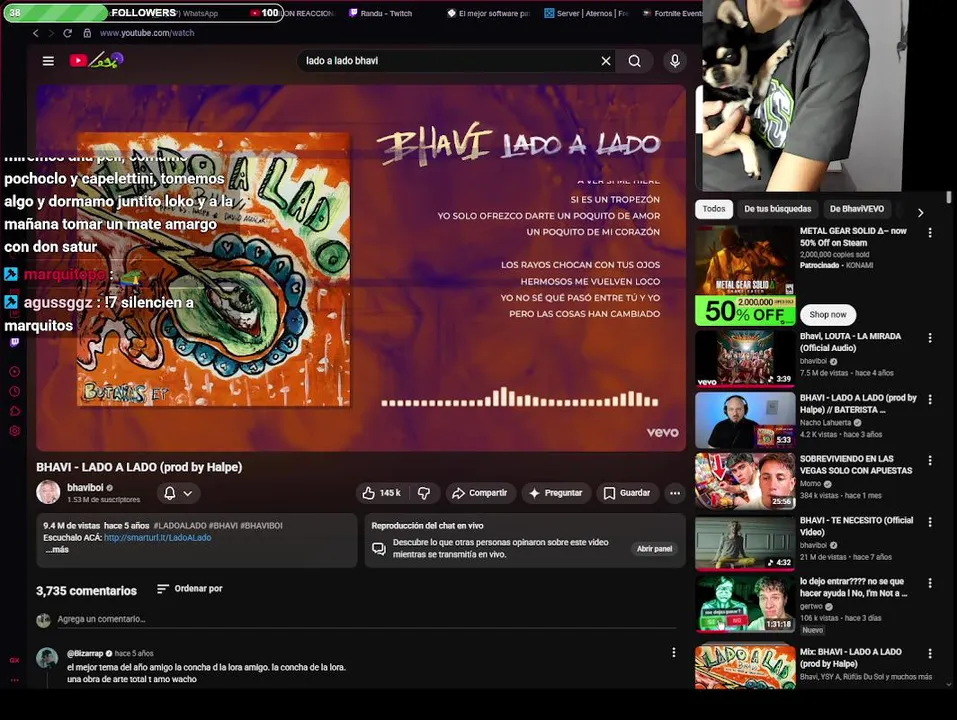957x720 pixels.
Task: Click the 'Agrega un comentario' field
Action: (366, 619)
